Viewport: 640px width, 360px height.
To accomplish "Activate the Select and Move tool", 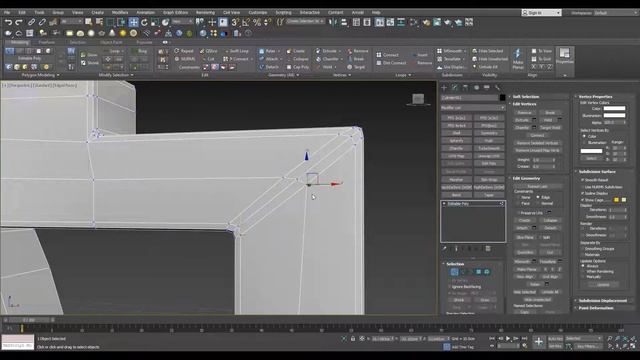I will (x=133, y=22).
